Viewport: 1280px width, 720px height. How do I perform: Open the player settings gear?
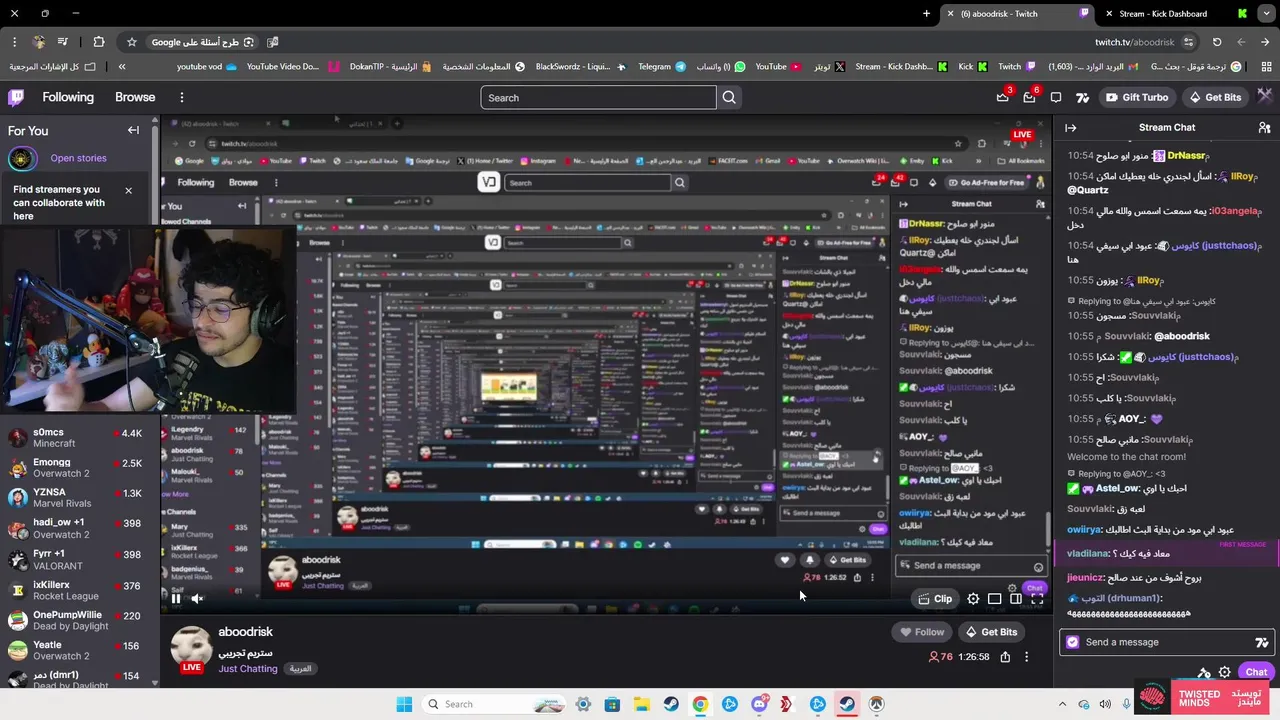coord(973,598)
